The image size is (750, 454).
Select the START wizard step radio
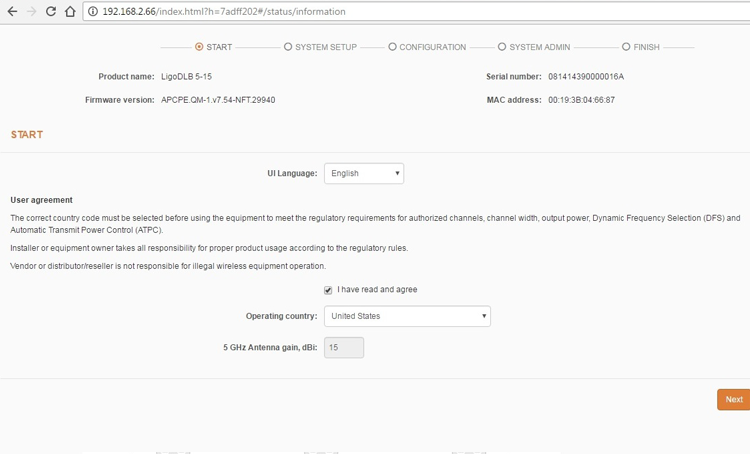tap(199, 47)
